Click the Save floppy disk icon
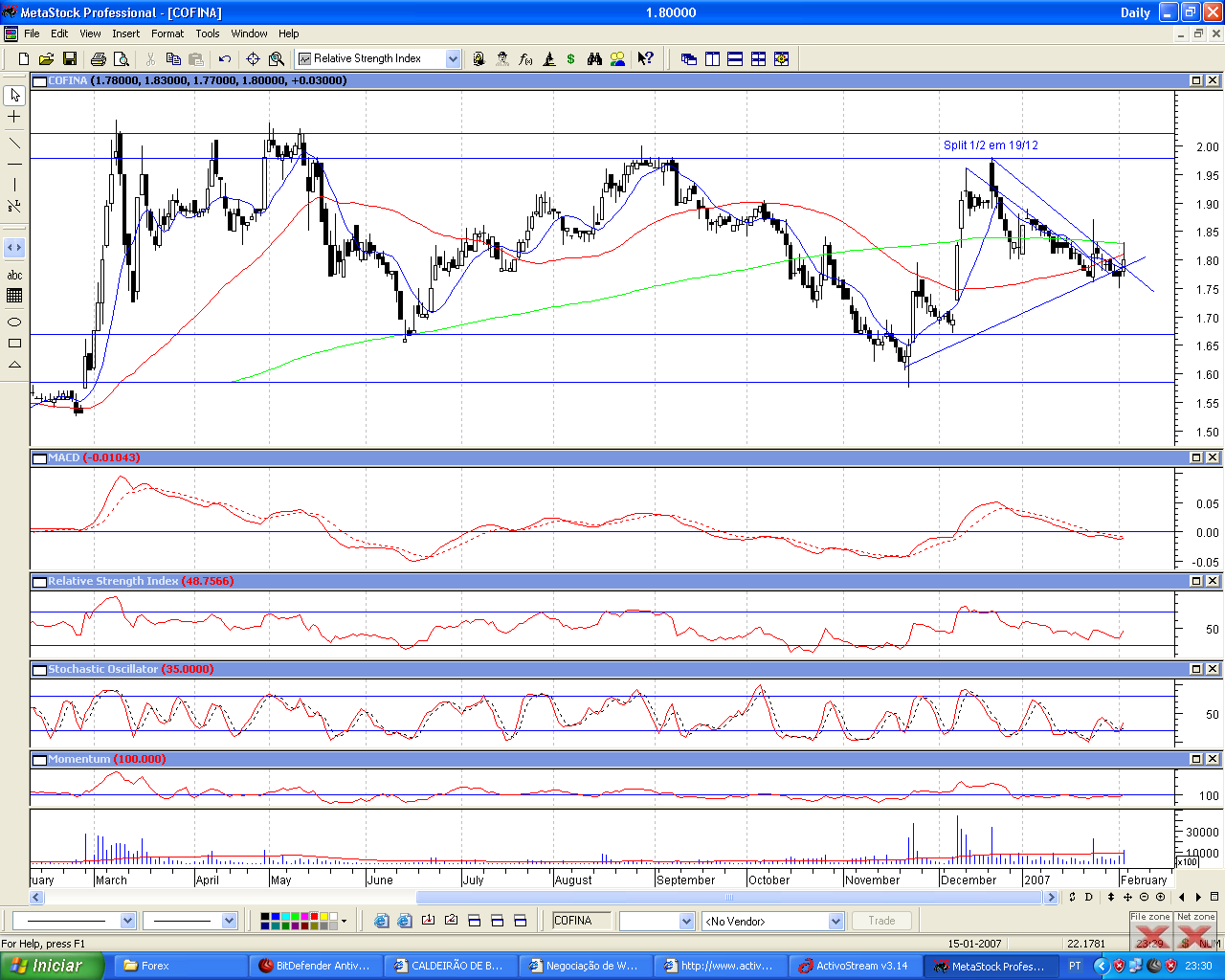This screenshot has height=980, width=1225. coord(69,59)
